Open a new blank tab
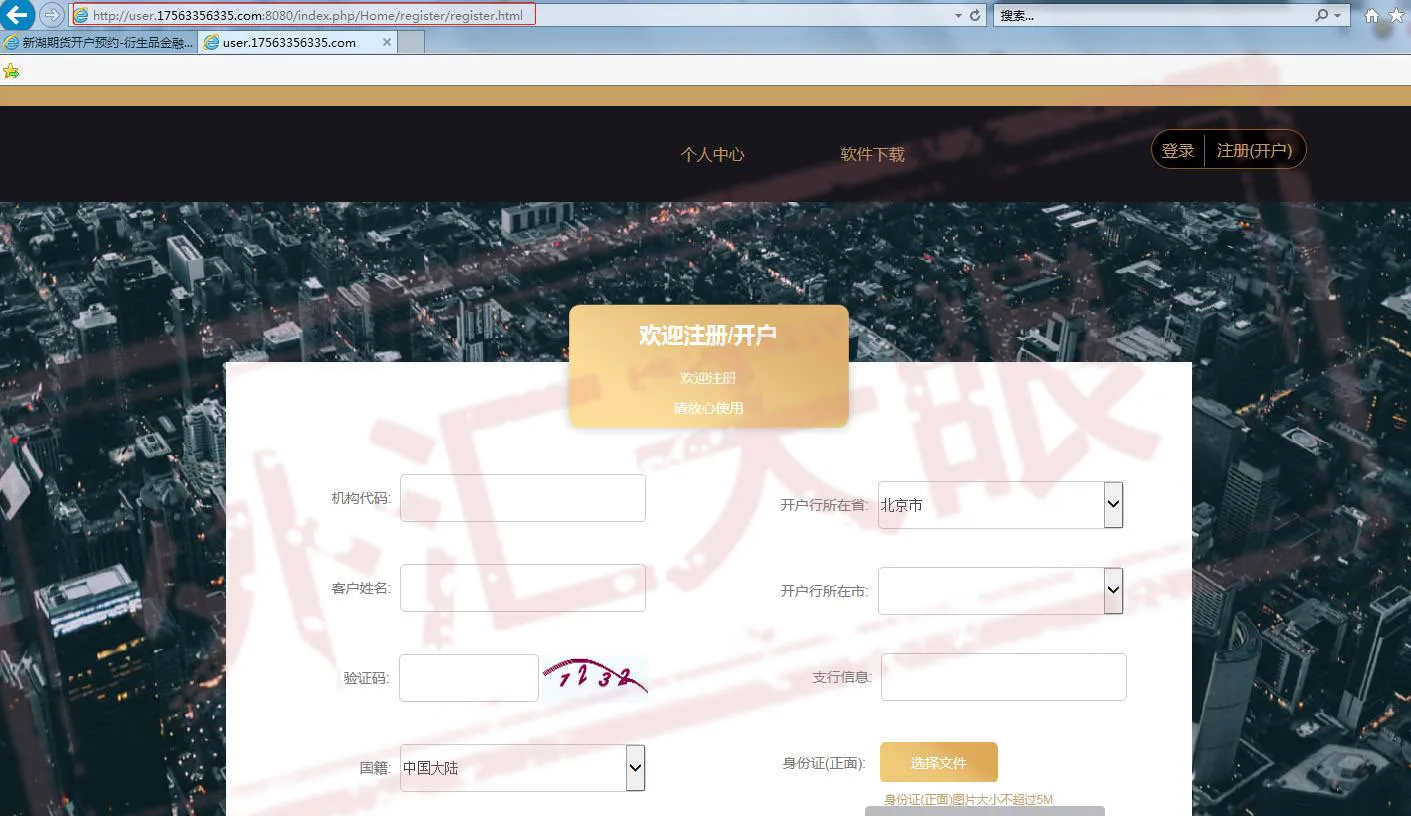 (411, 42)
